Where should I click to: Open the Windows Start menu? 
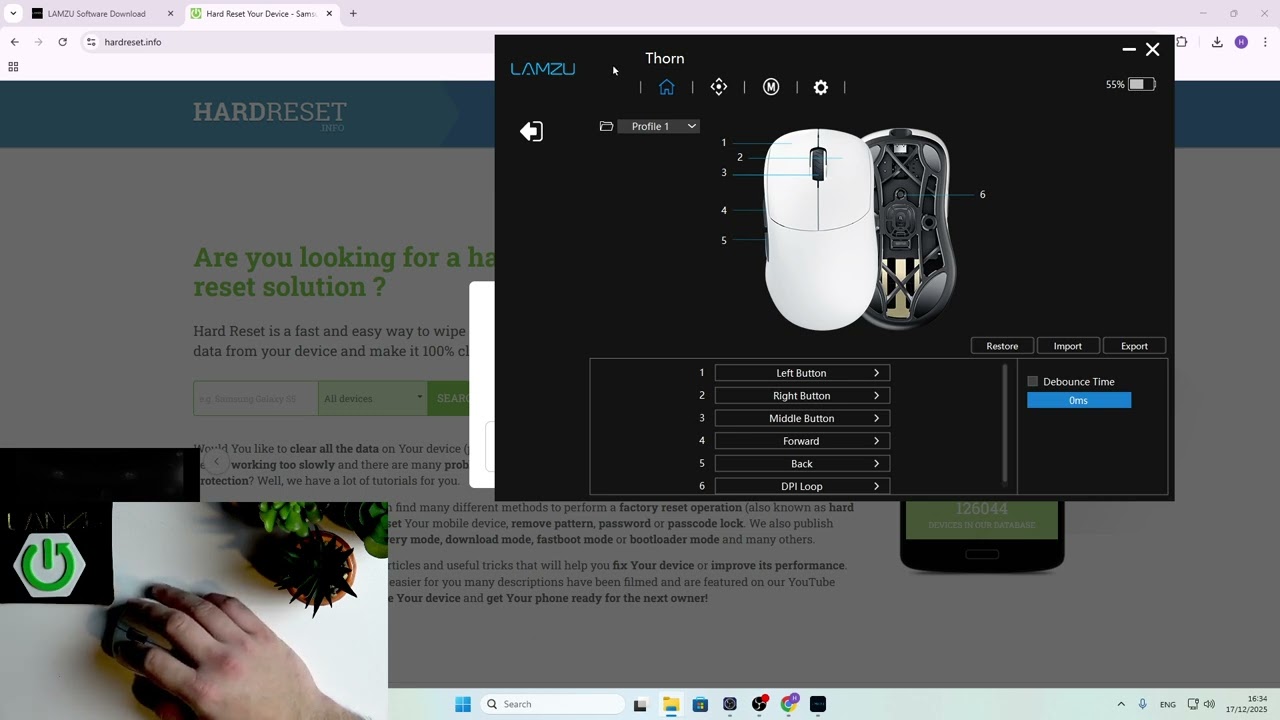[x=463, y=704]
